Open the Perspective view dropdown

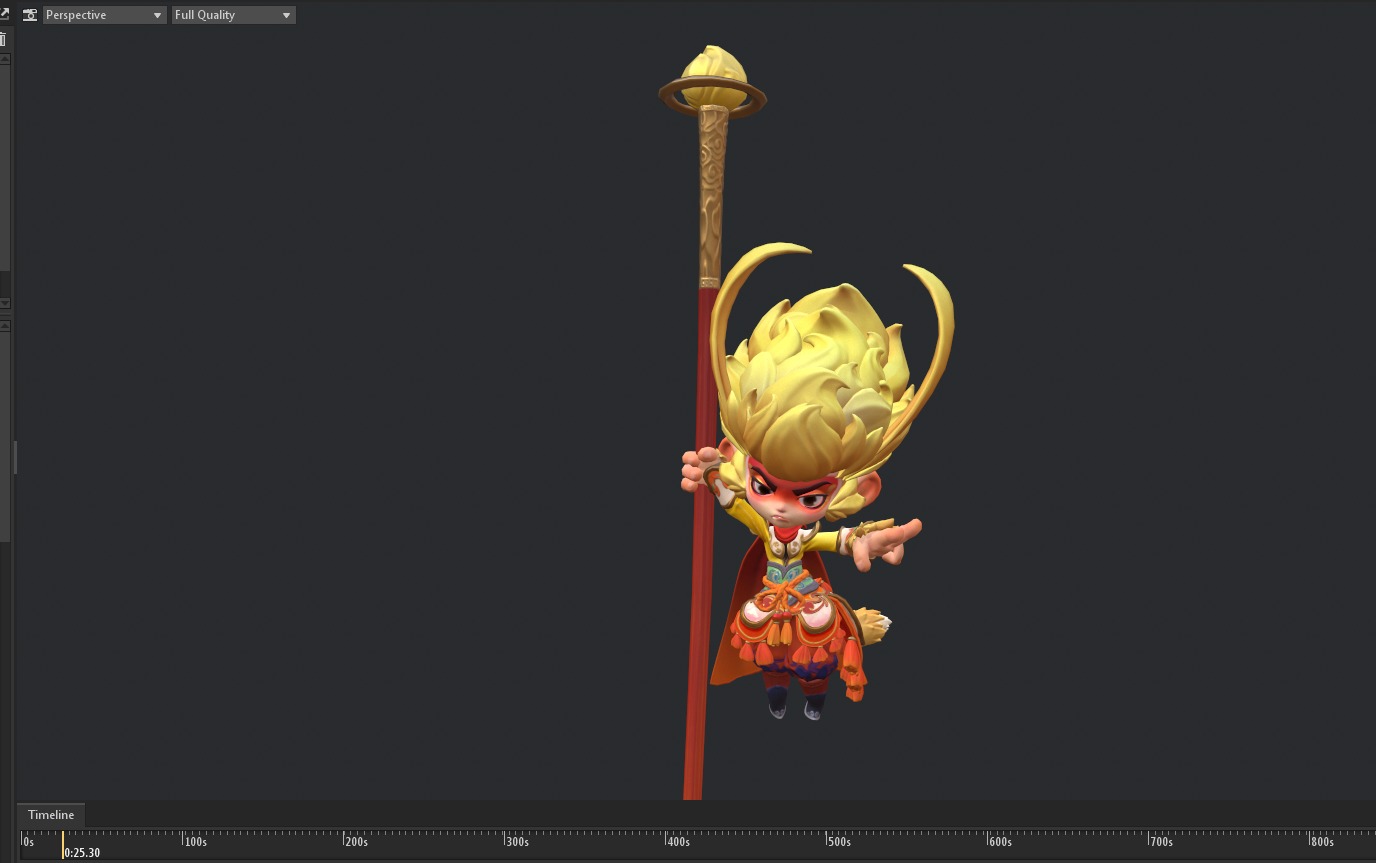(104, 15)
